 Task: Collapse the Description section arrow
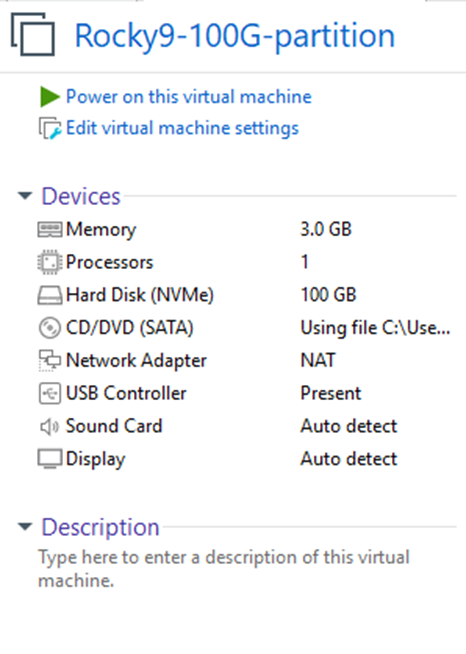click(x=25, y=526)
